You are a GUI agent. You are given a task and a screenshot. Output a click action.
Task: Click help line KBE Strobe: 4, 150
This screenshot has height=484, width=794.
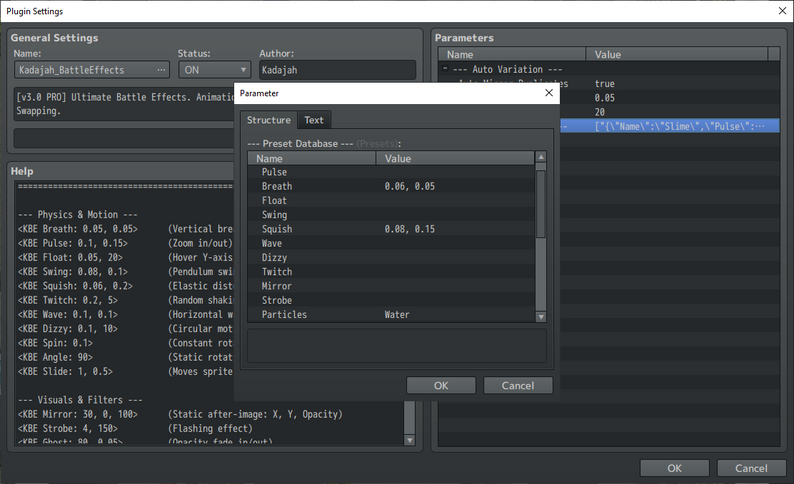[67, 428]
